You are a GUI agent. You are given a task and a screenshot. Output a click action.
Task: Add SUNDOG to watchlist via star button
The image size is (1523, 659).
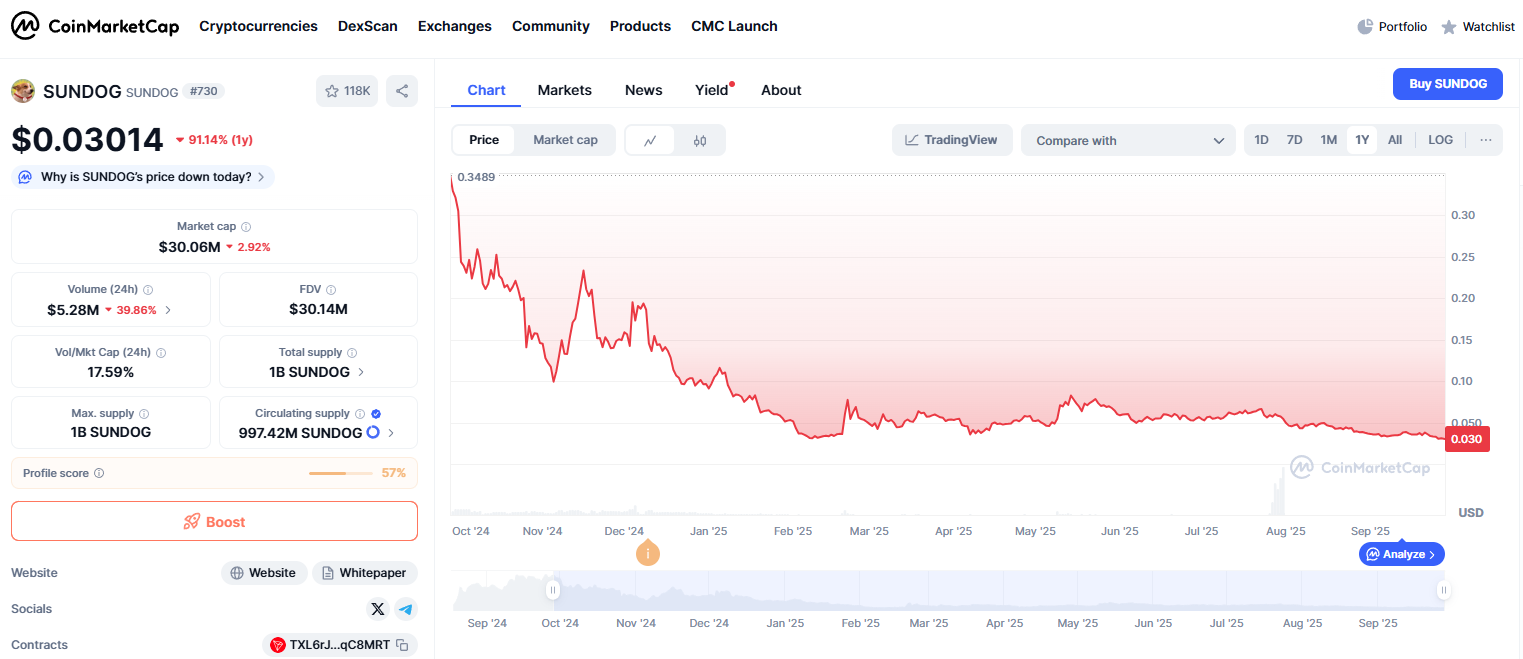click(347, 91)
